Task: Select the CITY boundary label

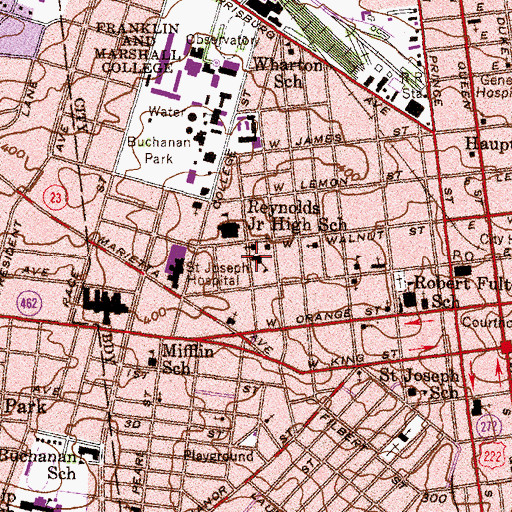Action: (x=81, y=115)
